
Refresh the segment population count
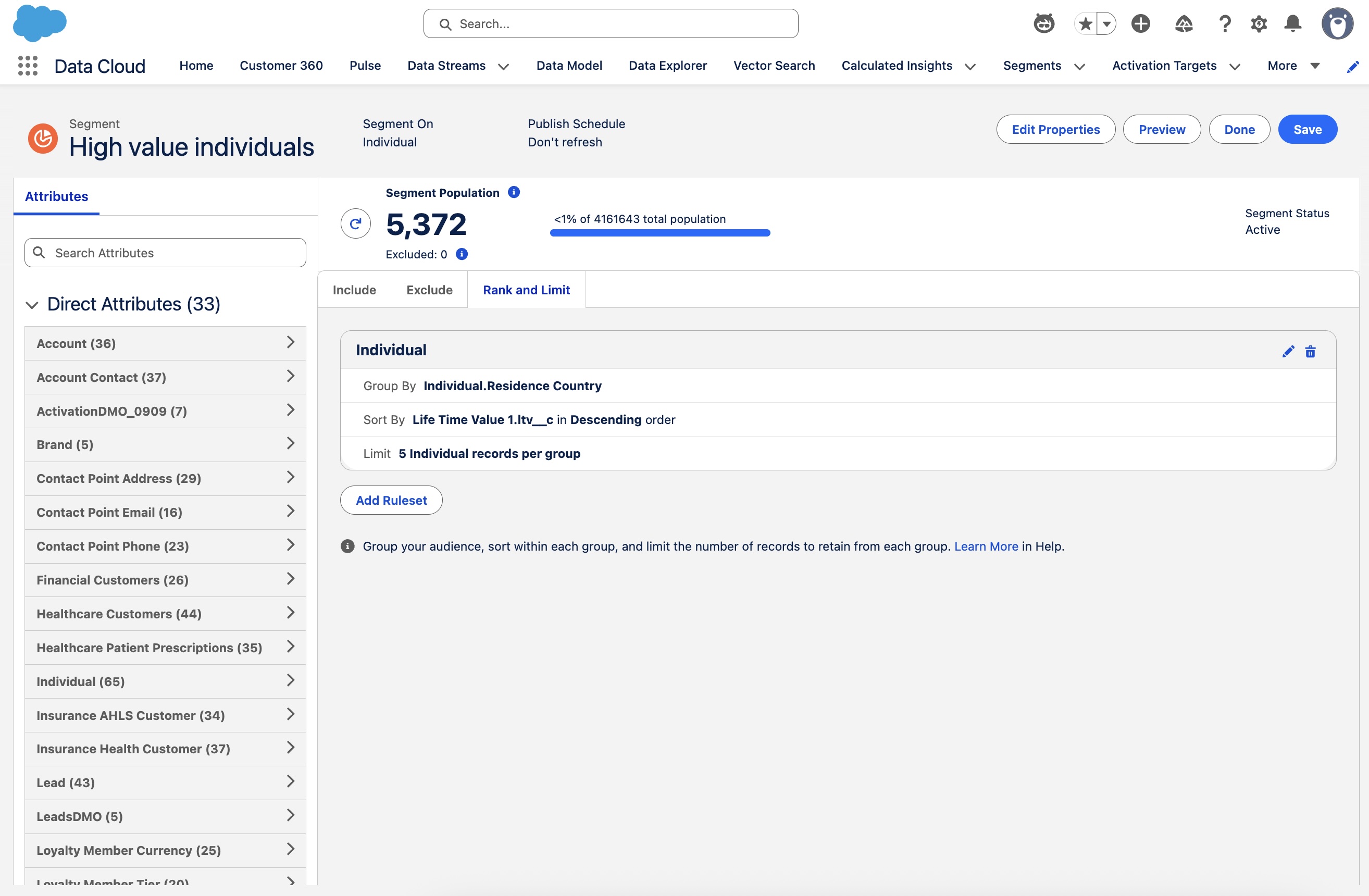click(355, 223)
